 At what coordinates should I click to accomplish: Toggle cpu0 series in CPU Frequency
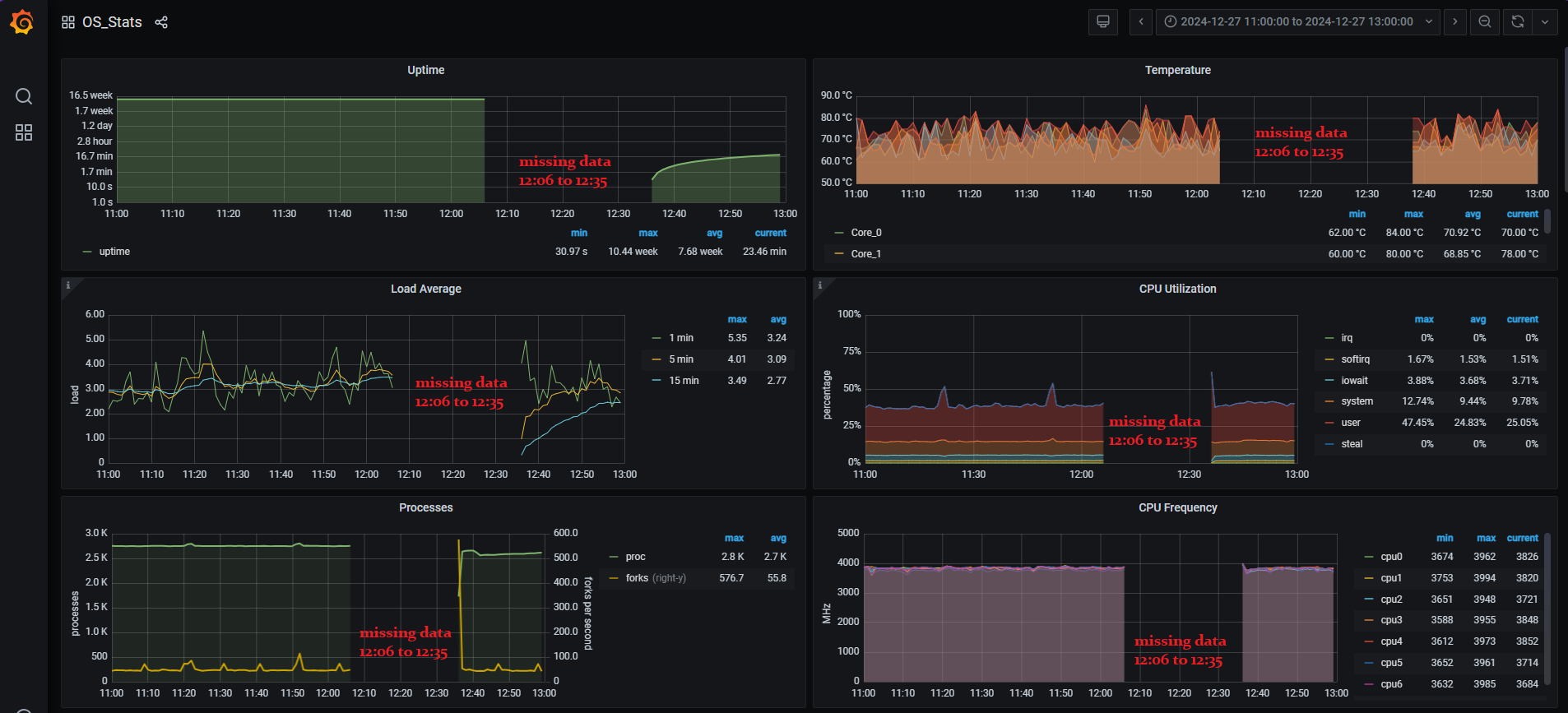click(x=1391, y=557)
